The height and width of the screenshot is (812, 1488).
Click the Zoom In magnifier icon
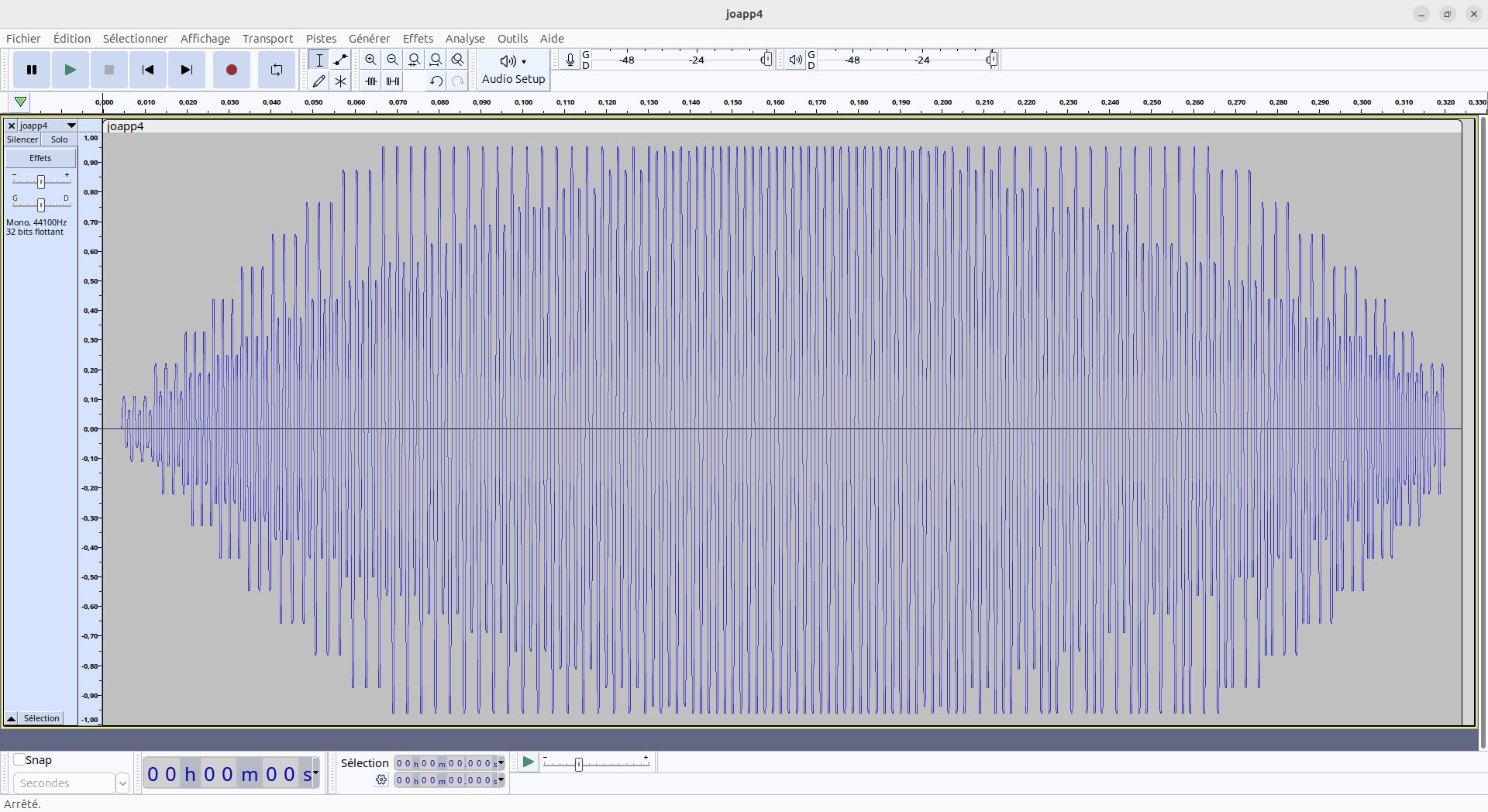coord(370,60)
